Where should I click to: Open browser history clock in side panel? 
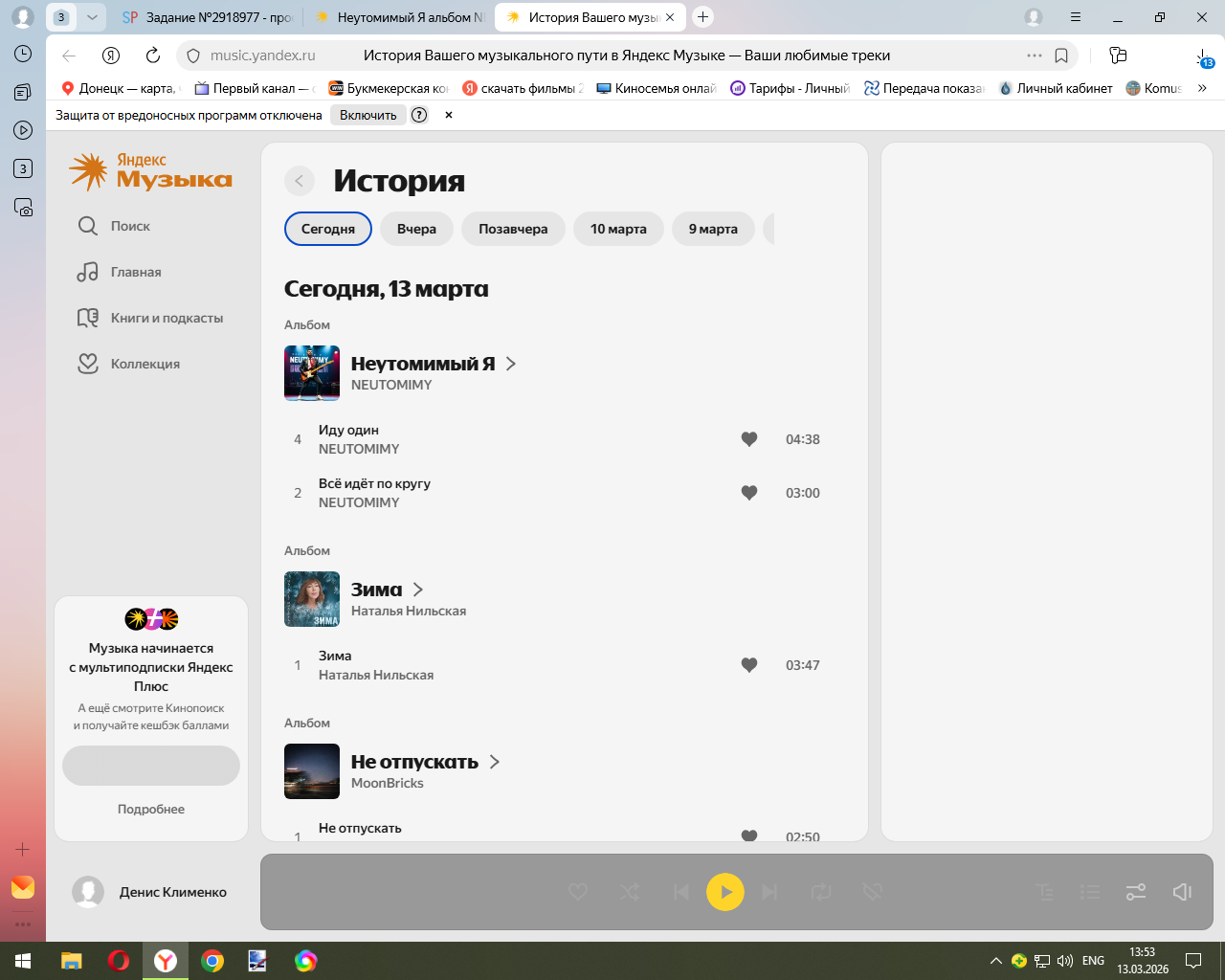pyautogui.click(x=23, y=54)
